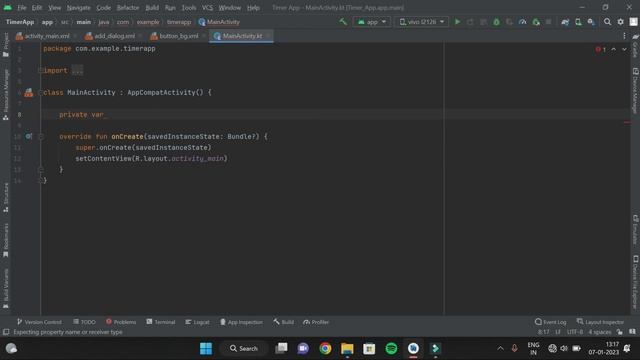Click the Search Everywhere magnifier icon

coord(607,22)
